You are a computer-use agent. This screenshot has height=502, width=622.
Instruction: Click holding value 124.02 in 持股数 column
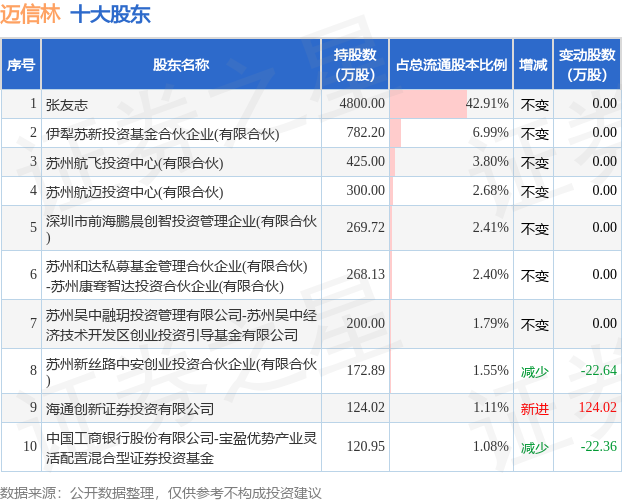365,408
